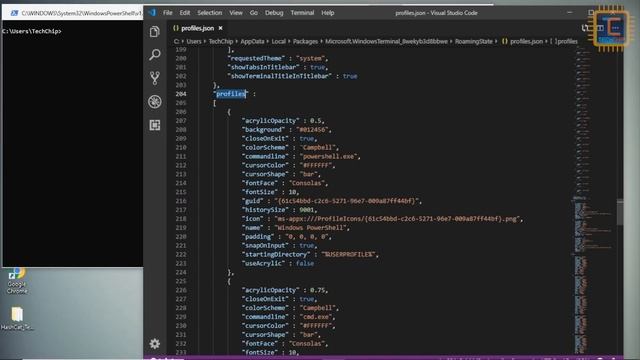The width and height of the screenshot is (640, 360).
Task: Open the Terminal menu
Action: click(x=302, y=13)
